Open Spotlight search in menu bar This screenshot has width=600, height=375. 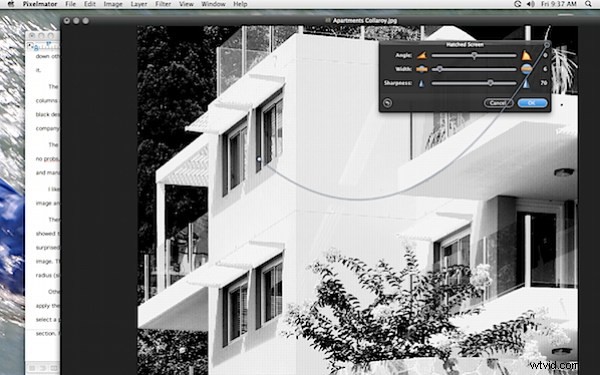click(x=588, y=4)
